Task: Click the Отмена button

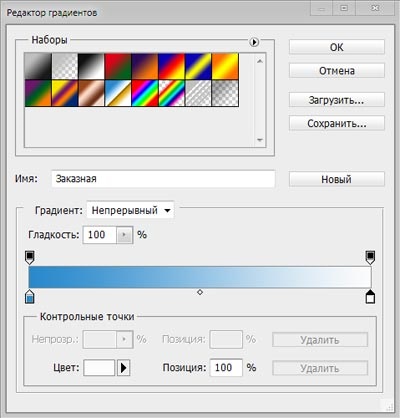Action: (x=337, y=71)
